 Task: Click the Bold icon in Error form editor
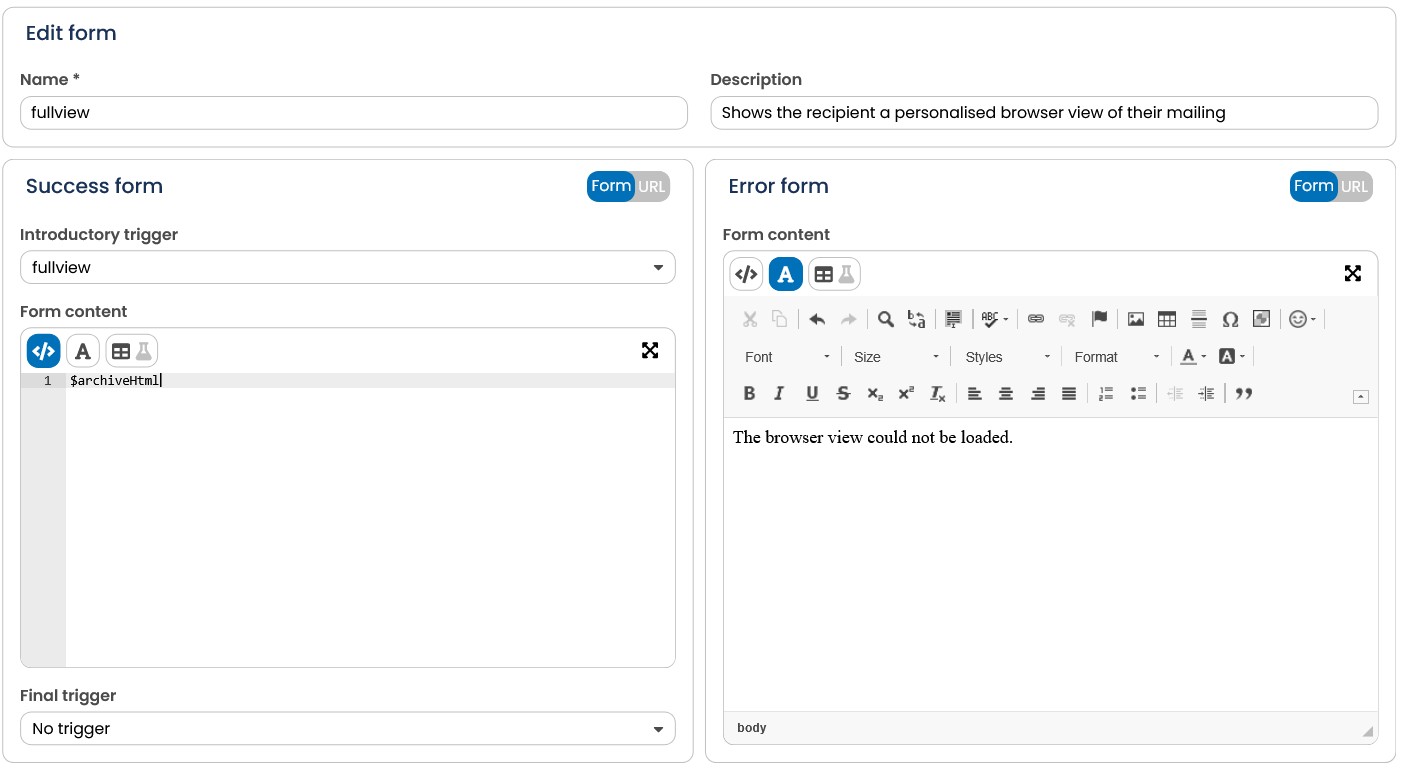click(x=749, y=394)
